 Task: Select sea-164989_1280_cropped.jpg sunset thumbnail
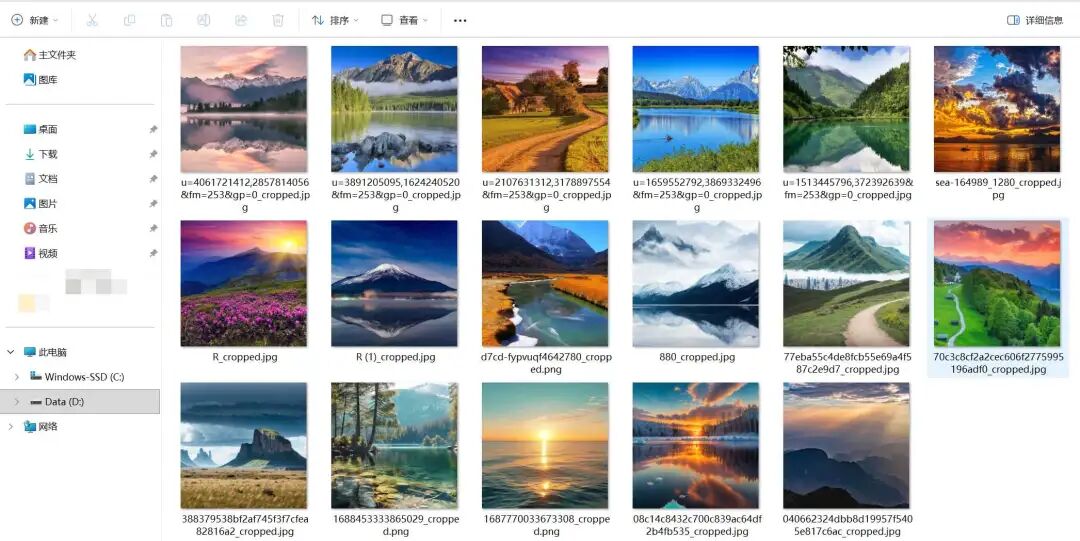click(997, 109)
